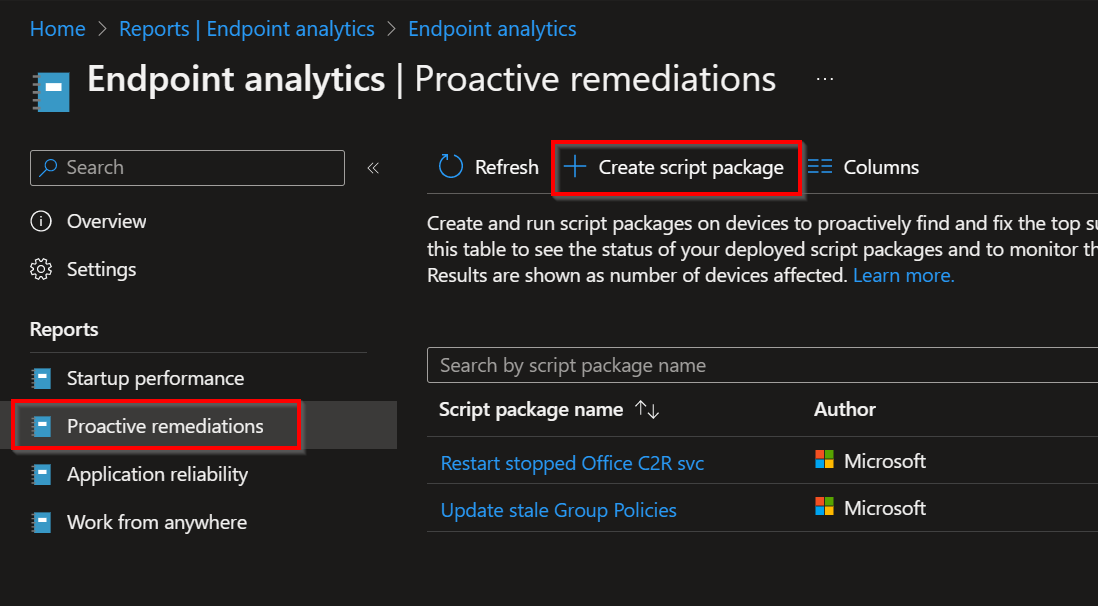Image resolution: width=1098 pixels, height=606 pixels.
Task: Toggle the sort arrows next to Script package name
Action: tap(647, 410)
